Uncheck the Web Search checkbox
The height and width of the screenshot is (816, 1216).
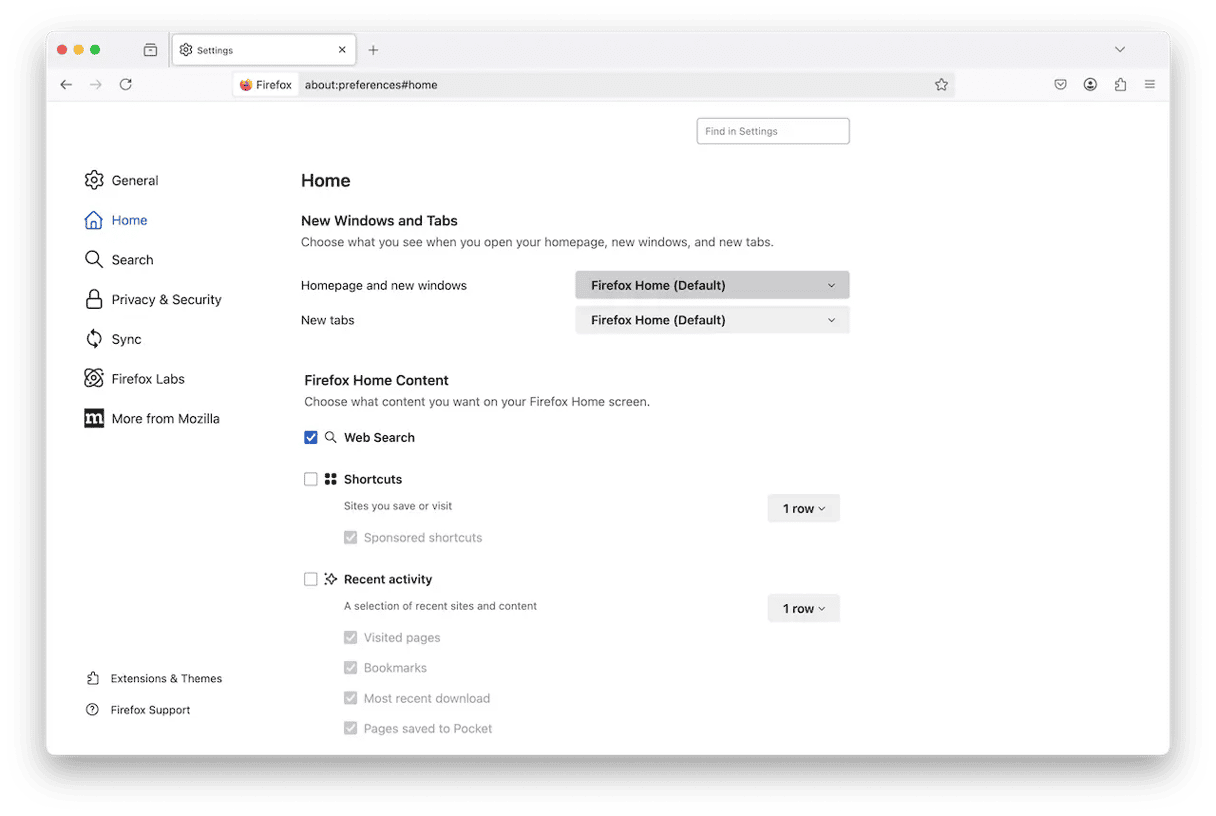click(x=311, y=438)
